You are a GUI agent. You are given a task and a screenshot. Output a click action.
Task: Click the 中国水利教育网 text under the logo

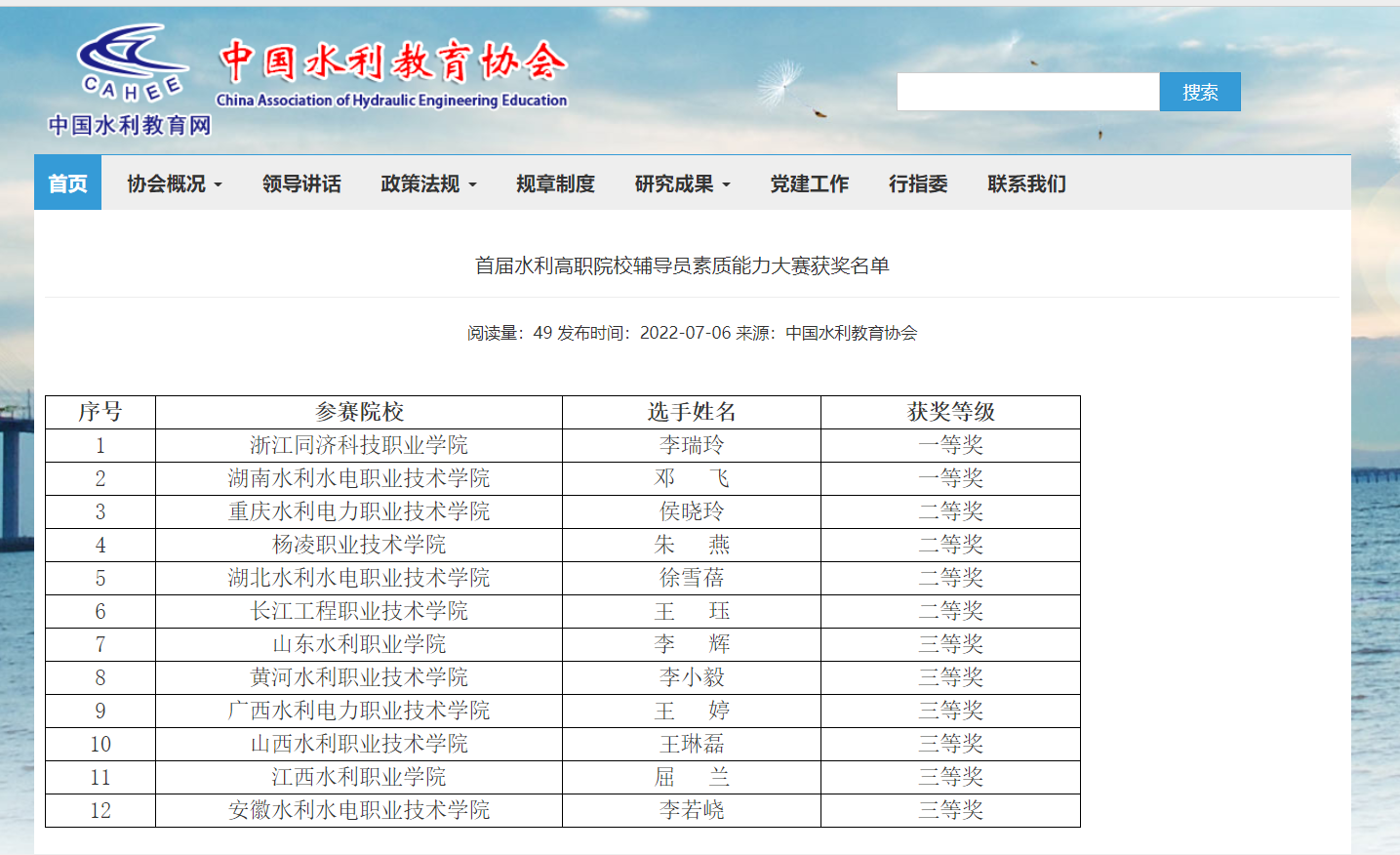tap(130, 125)
